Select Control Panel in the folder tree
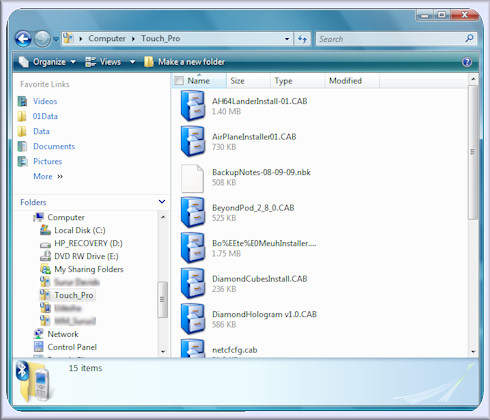Screen dimensions: 490x420 [72, 347]
